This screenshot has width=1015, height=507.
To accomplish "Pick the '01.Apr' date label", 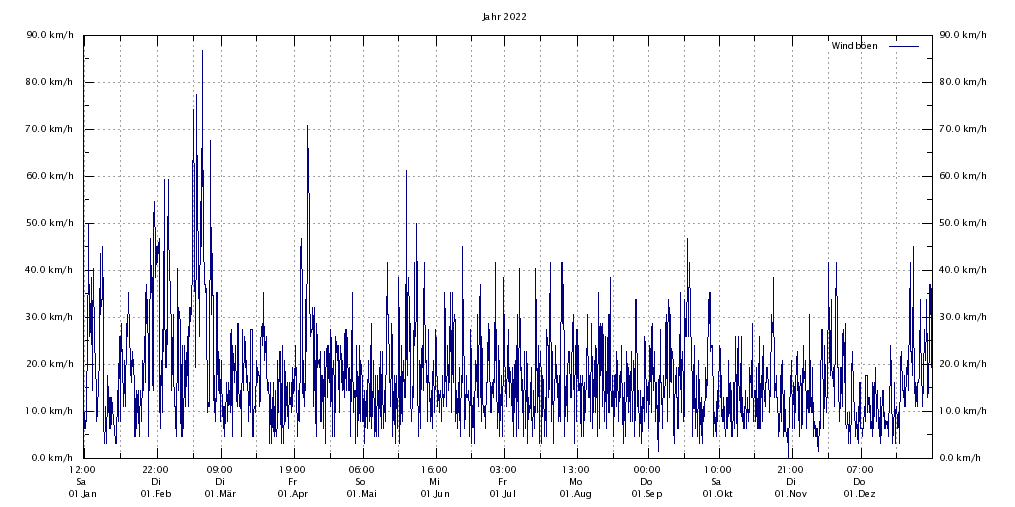I will (292, 494).
